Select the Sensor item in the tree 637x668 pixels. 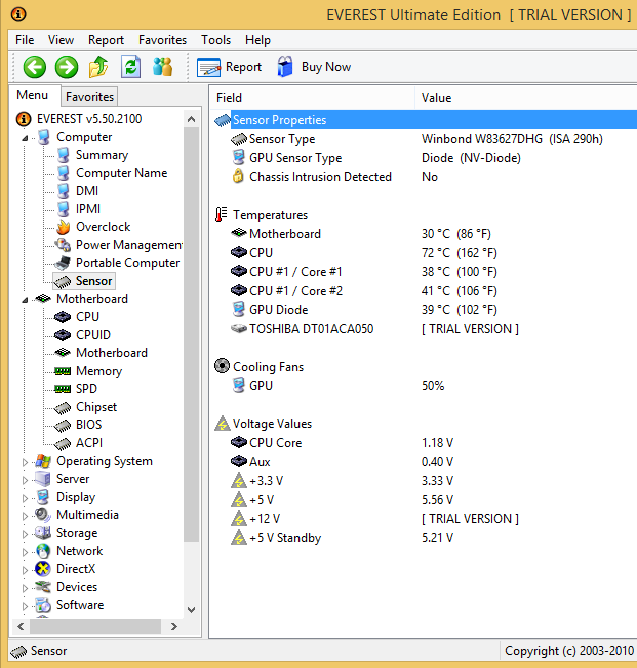click(x=93, y=281)
